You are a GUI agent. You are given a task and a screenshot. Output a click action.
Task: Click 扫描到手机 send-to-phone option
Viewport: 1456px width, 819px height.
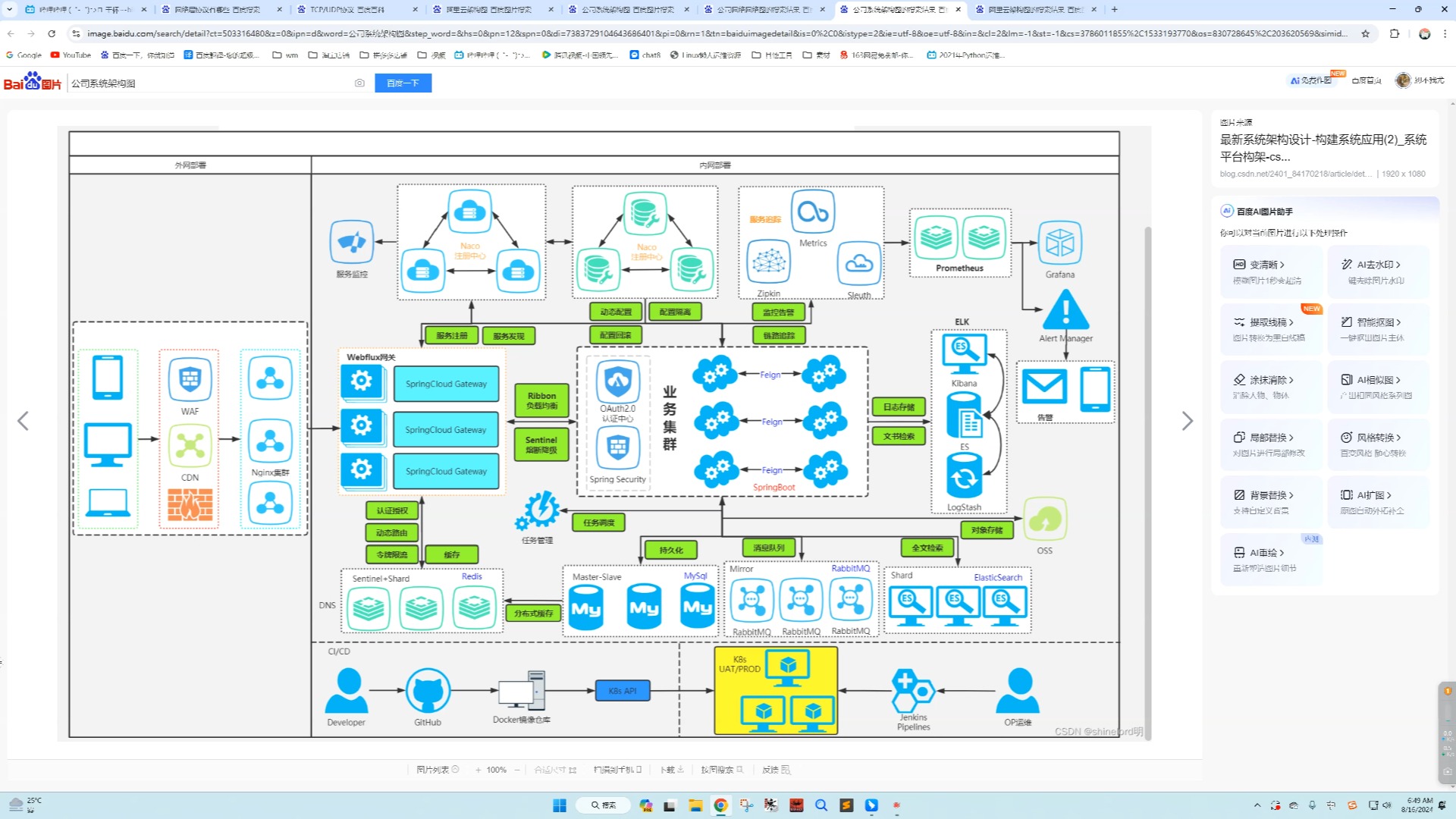point(617,770)
